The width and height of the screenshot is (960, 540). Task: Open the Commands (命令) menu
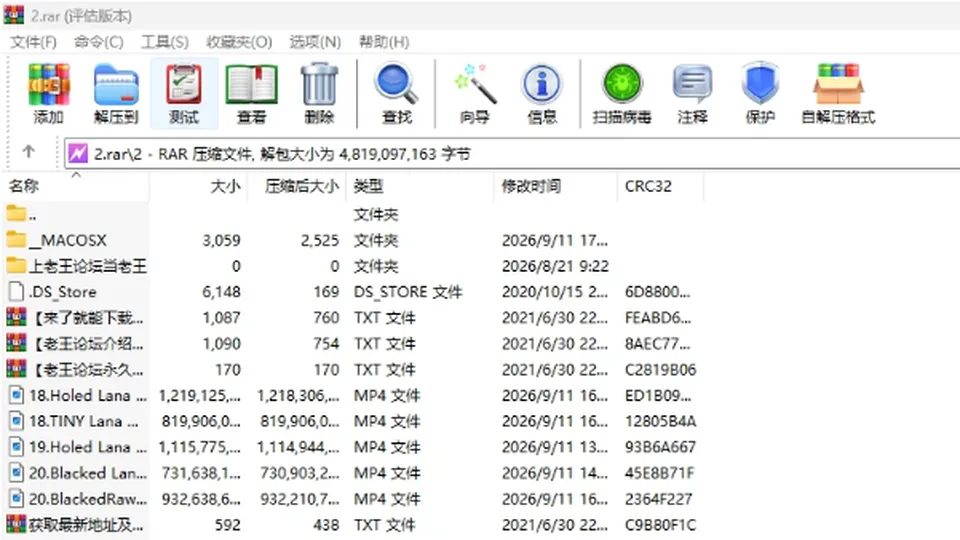pos(99,42)
